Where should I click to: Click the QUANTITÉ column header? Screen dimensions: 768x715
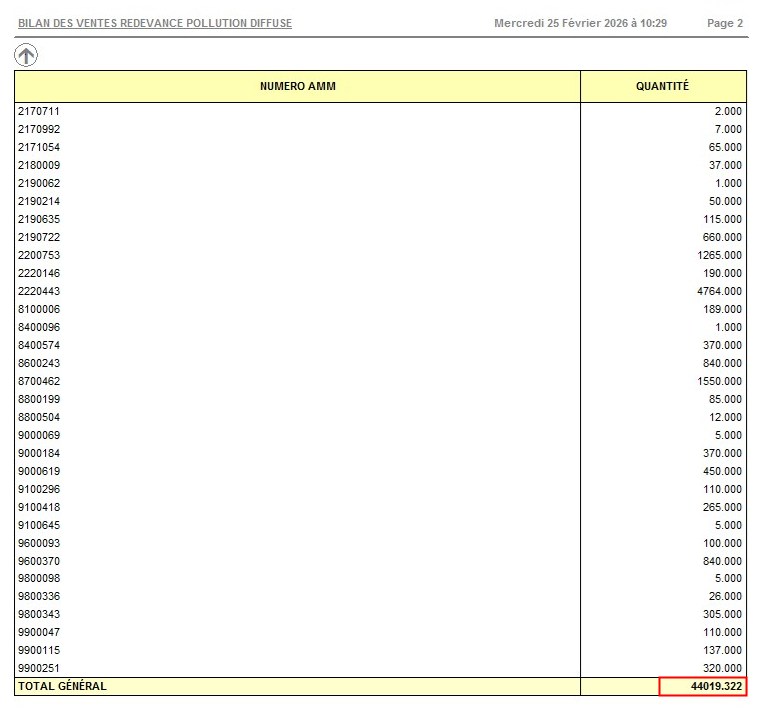pos(662,87)
